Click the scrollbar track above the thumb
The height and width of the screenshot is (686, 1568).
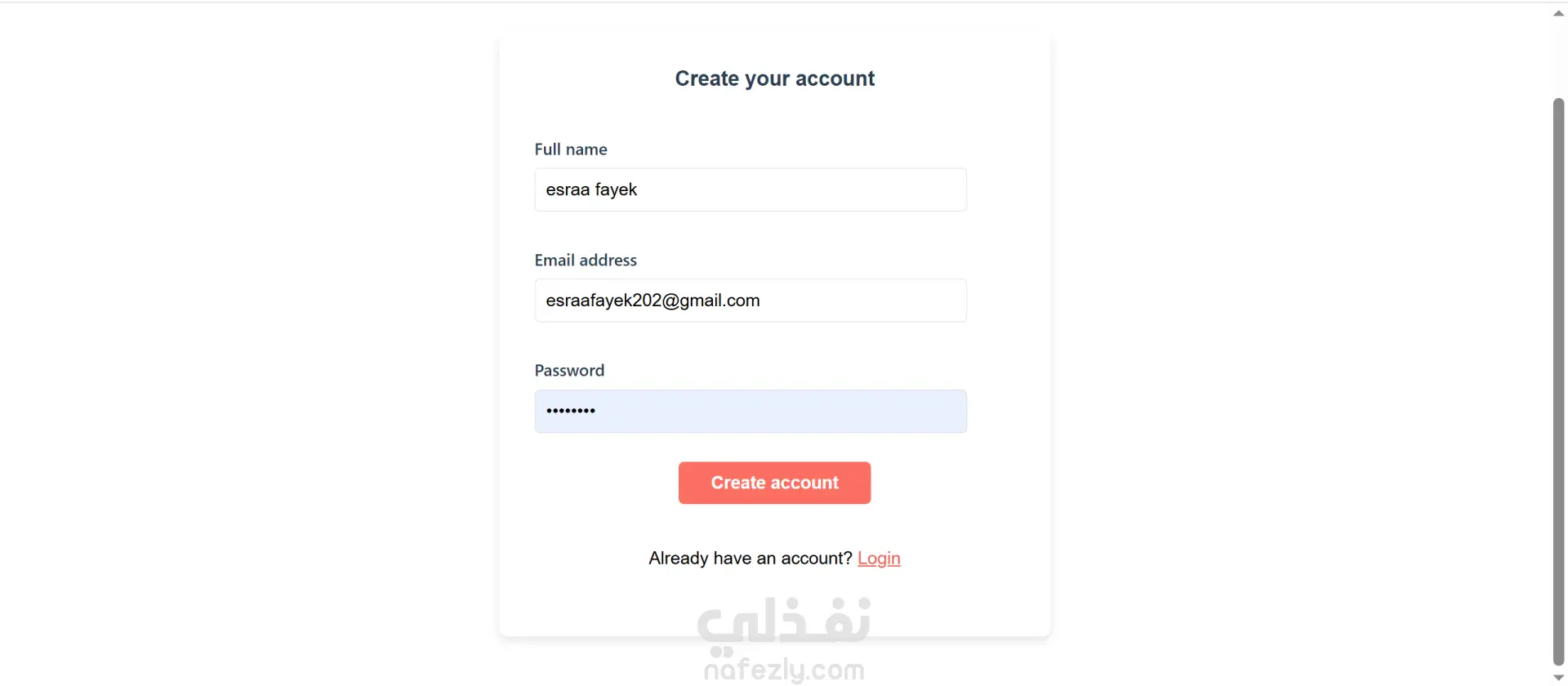pos(1558,57)
